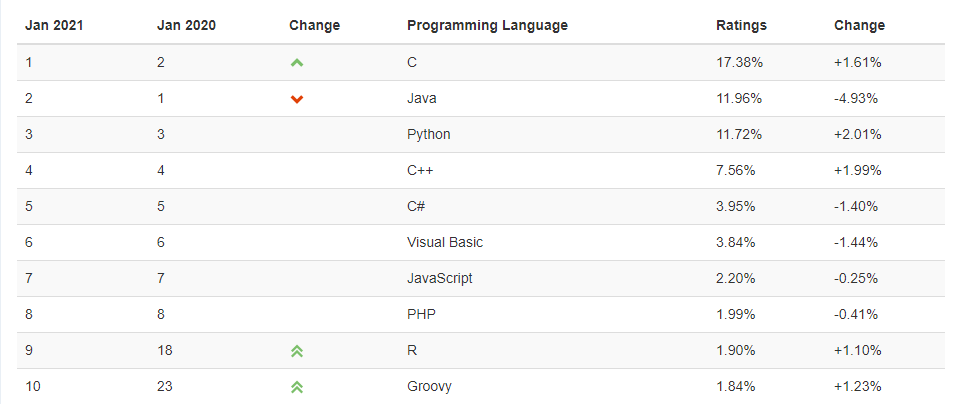Click the red down arrow in Java row

(x=297, y=99)
